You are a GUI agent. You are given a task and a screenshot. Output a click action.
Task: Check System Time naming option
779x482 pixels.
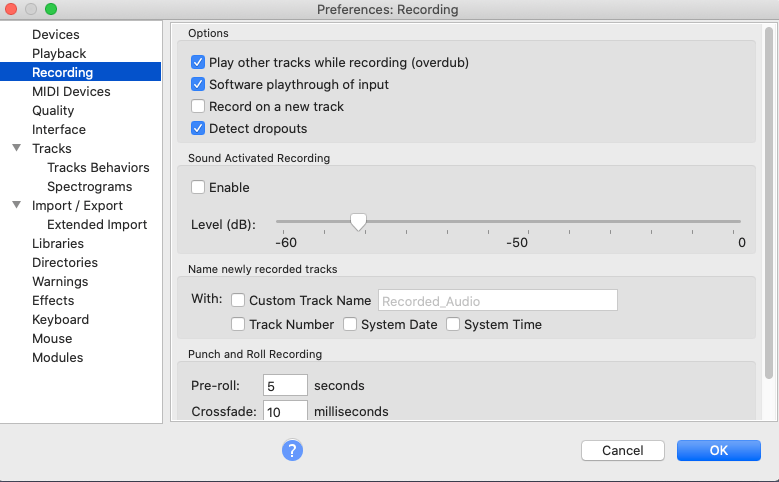453,324
